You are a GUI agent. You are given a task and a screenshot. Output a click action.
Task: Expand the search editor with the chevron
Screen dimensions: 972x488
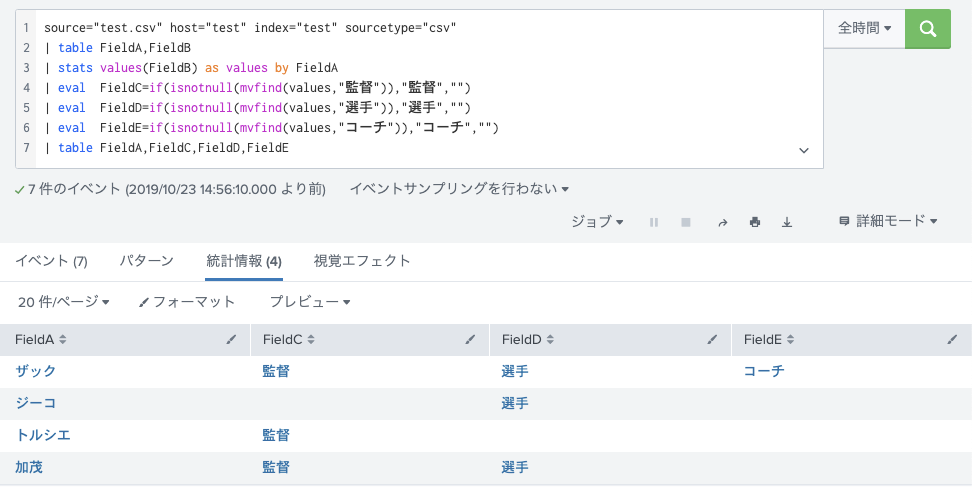click(x=804, y=150)
